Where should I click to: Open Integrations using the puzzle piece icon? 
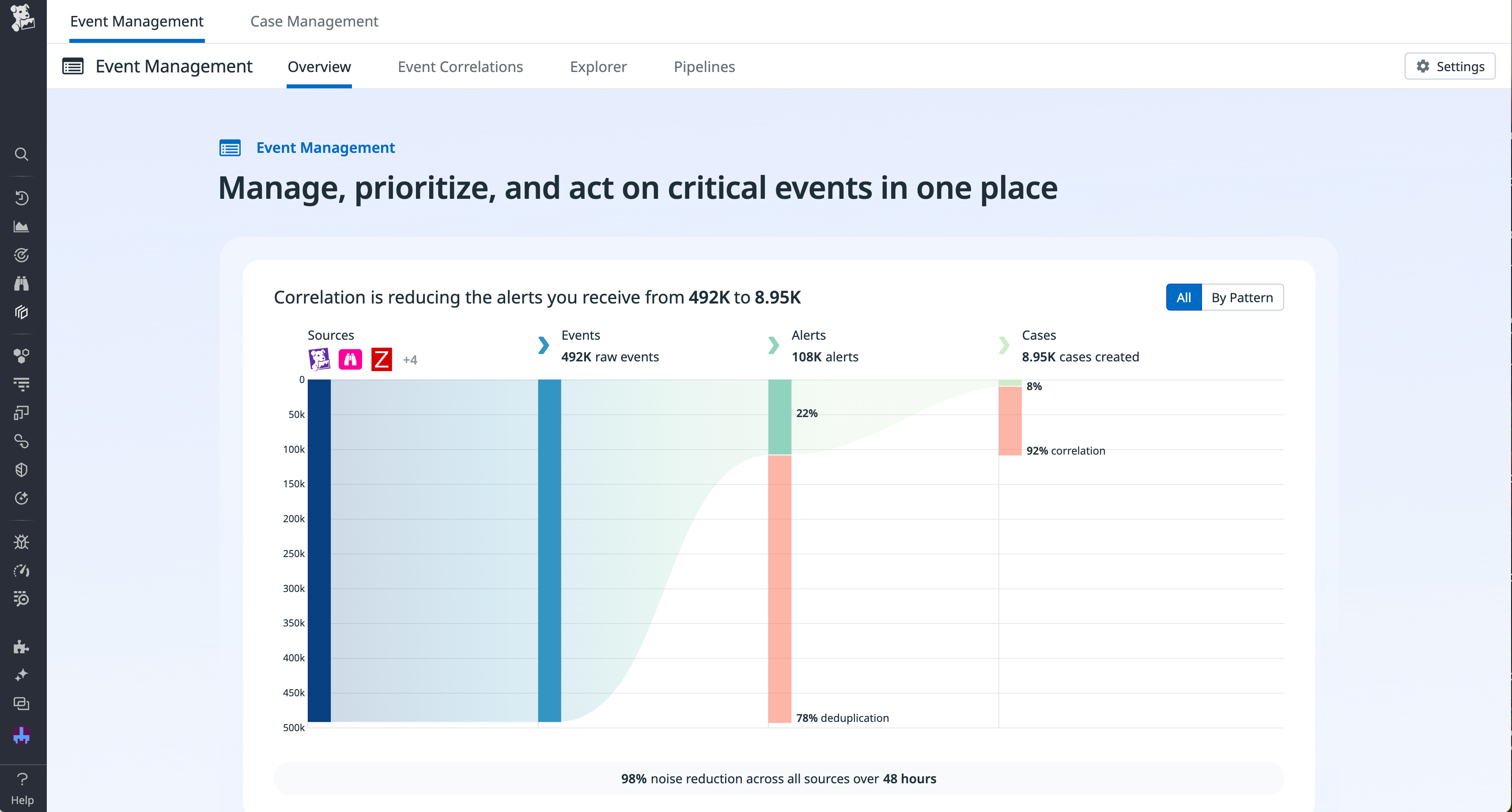click(22, 646)
